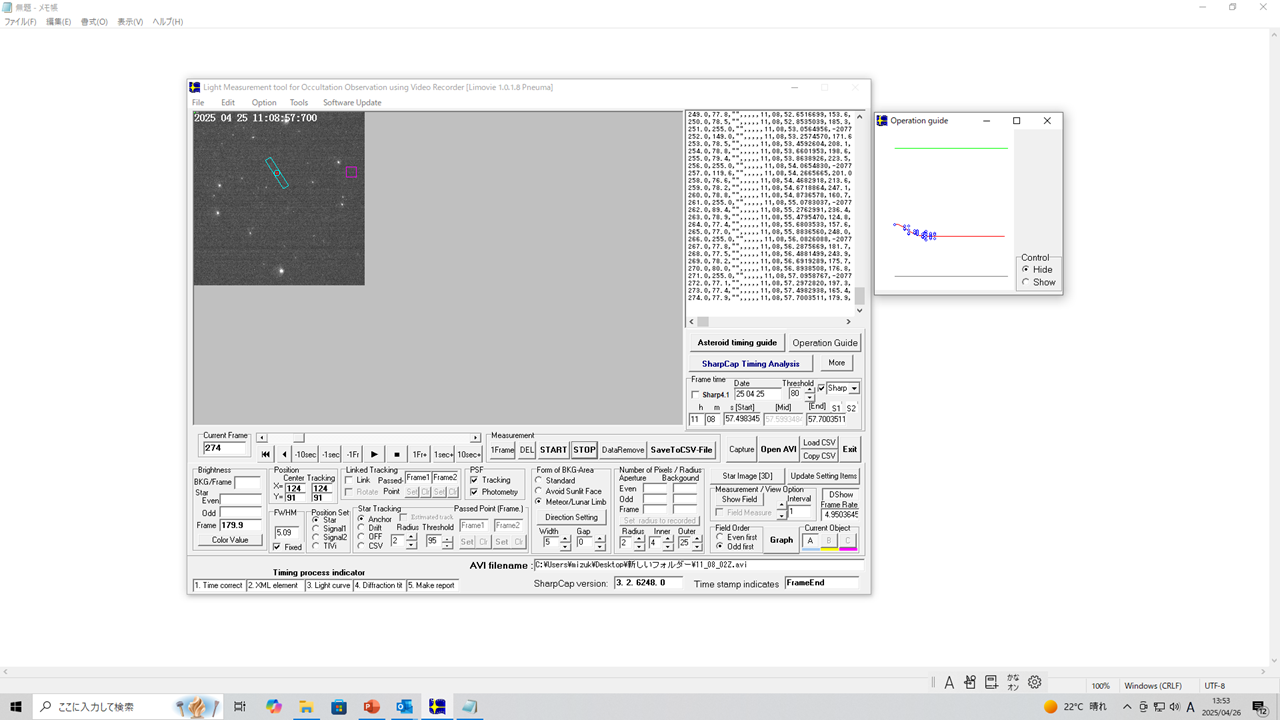Open Outlook from the taskbar
Viewport: 1280px width, 720px height.
pyautogui.click(x=404, y=707)
